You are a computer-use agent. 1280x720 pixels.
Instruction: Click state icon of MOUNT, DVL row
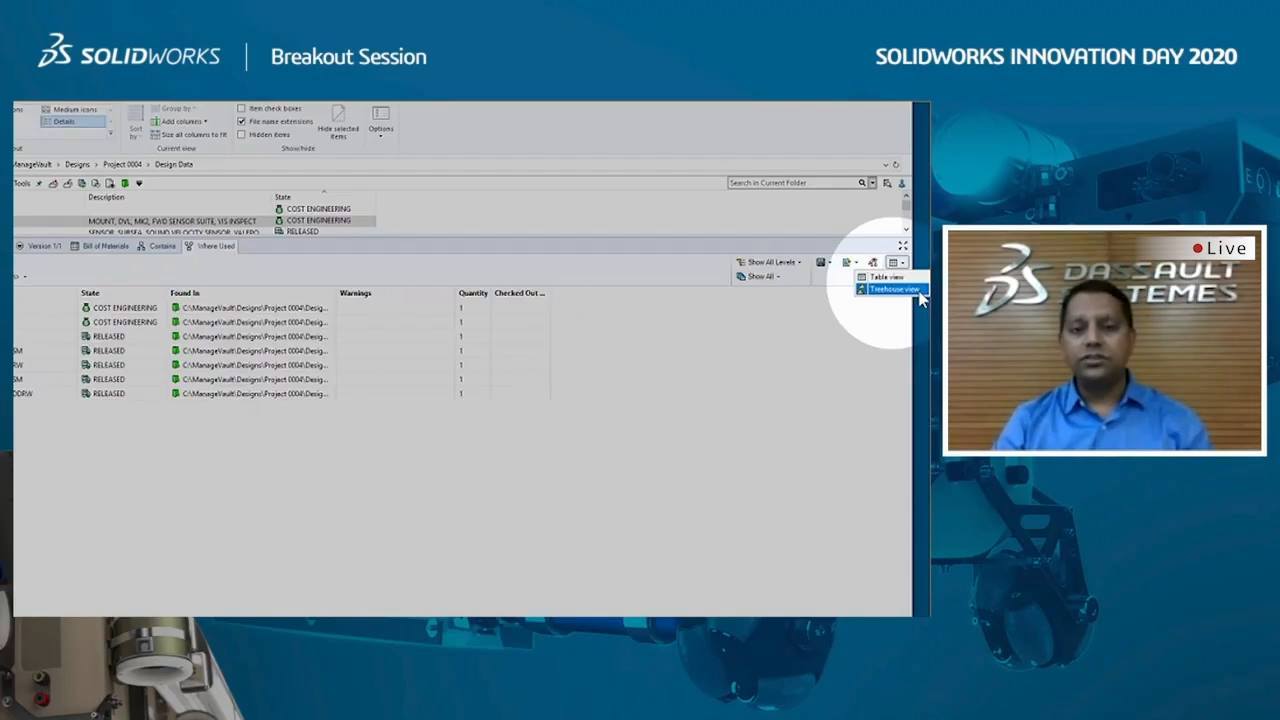coord(279,221)
